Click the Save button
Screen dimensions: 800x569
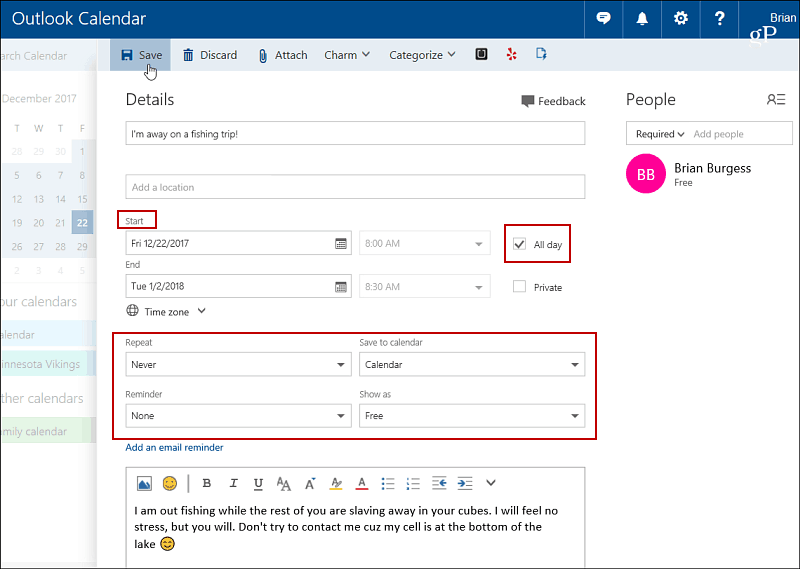141,55
